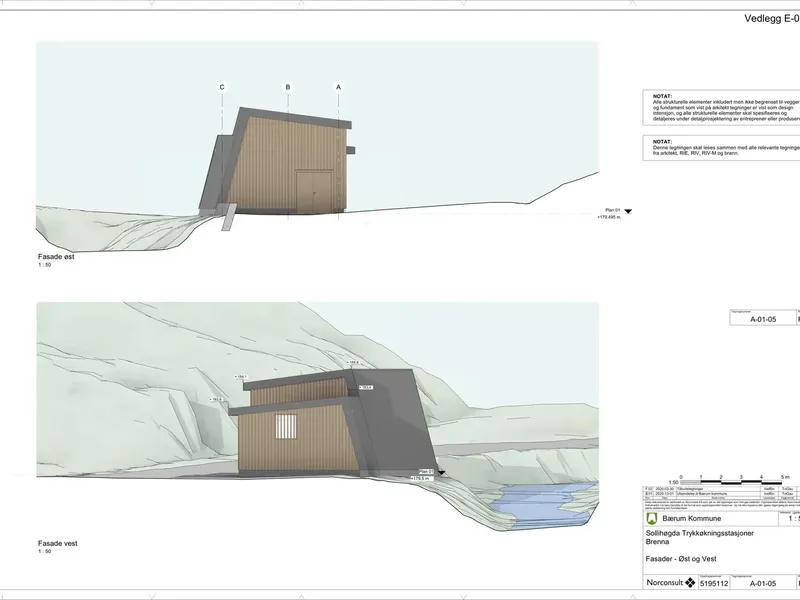Click the slatted window on west facade
800x600 pixels.
(x=286, y=427)
